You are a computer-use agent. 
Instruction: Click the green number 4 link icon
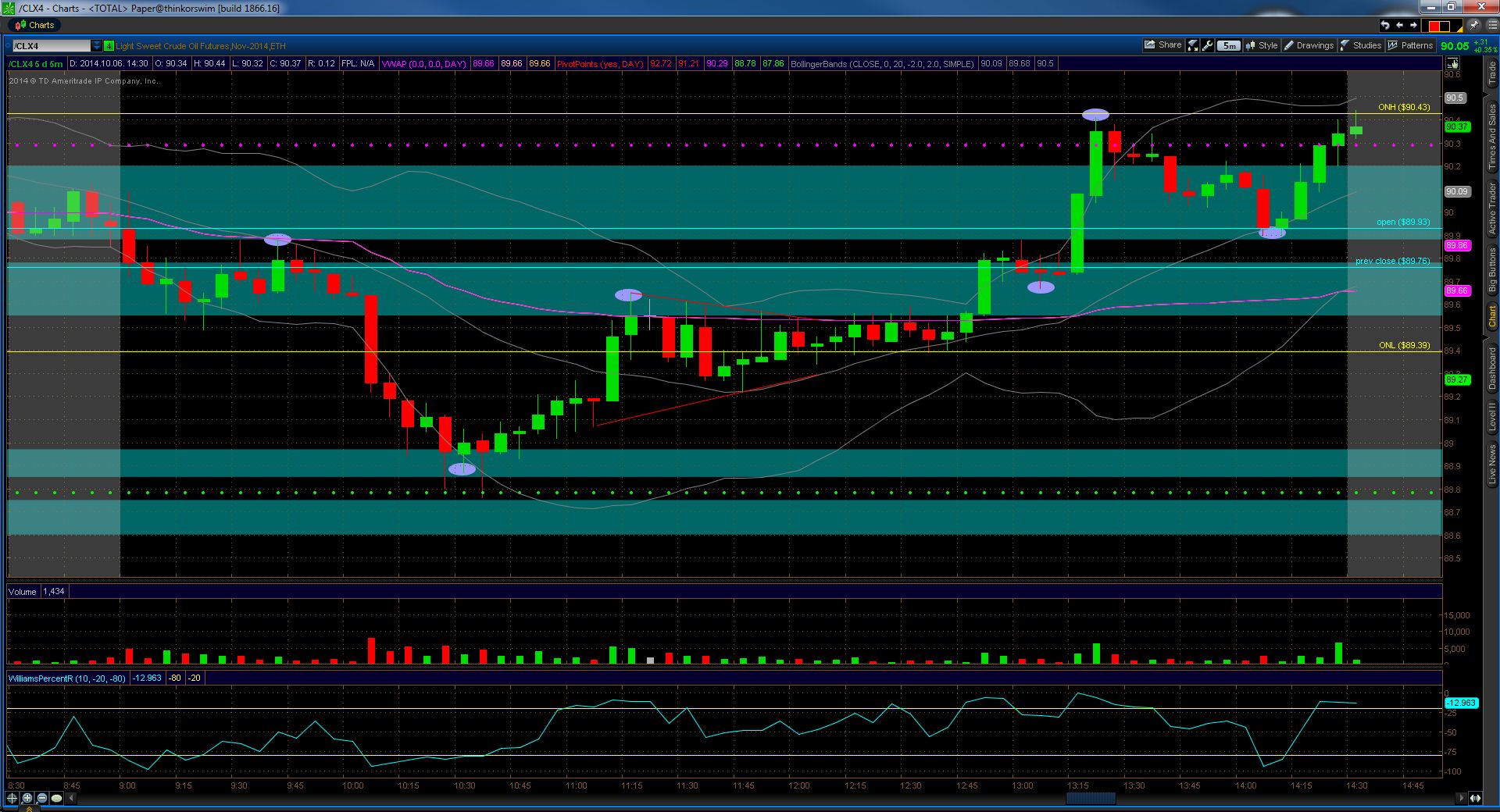click(x=109, y=46)
